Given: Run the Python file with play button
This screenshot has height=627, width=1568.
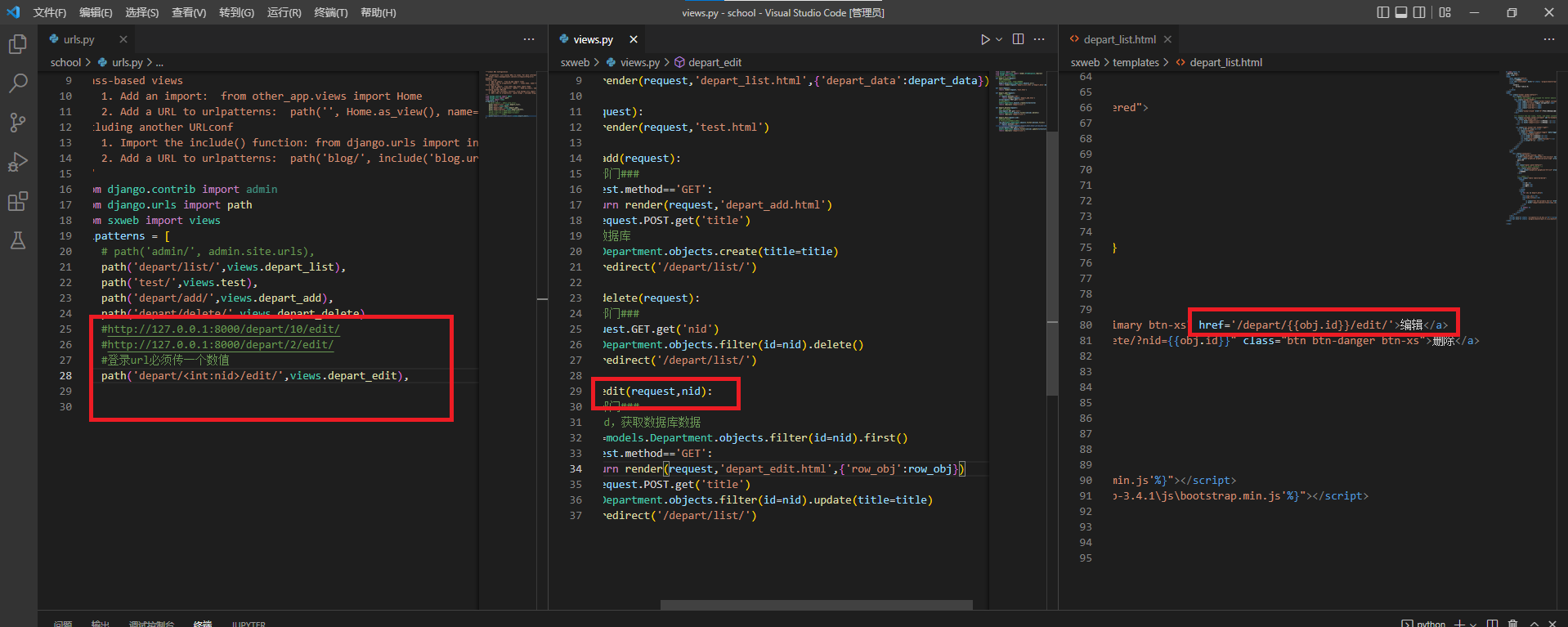Looking at the screenshot, I should [985, 39].
